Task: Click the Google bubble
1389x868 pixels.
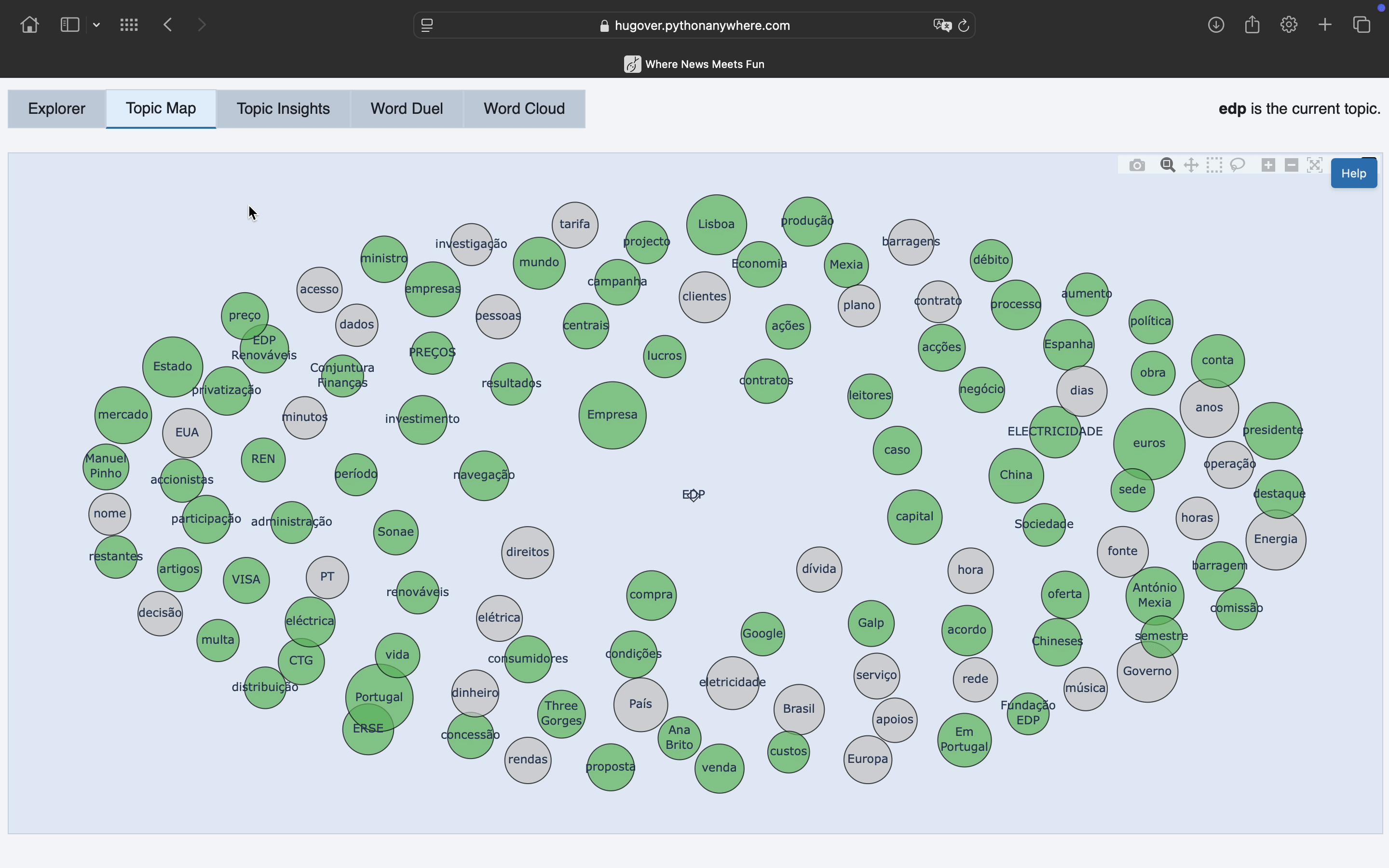Action: pyautogui.click(x=762, y=634)
